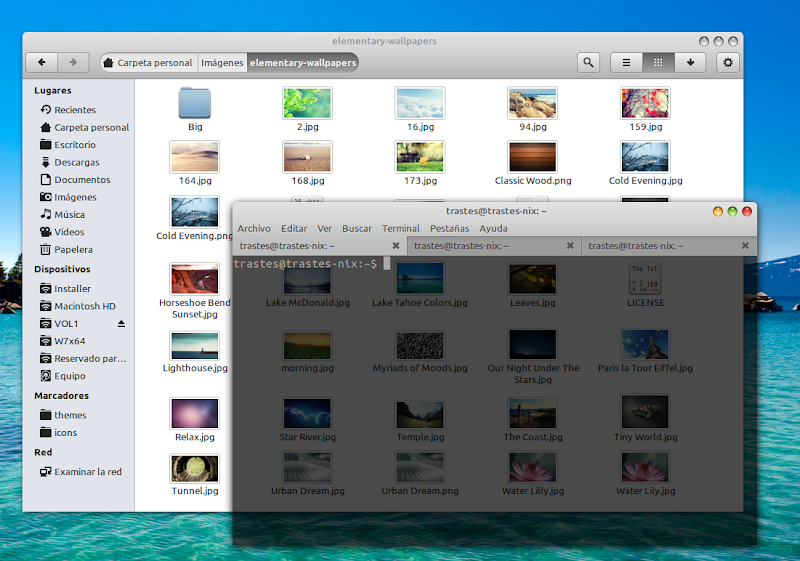Select Tunnel.jpg thumbnail
800x561 pixels.
[194, 469]
